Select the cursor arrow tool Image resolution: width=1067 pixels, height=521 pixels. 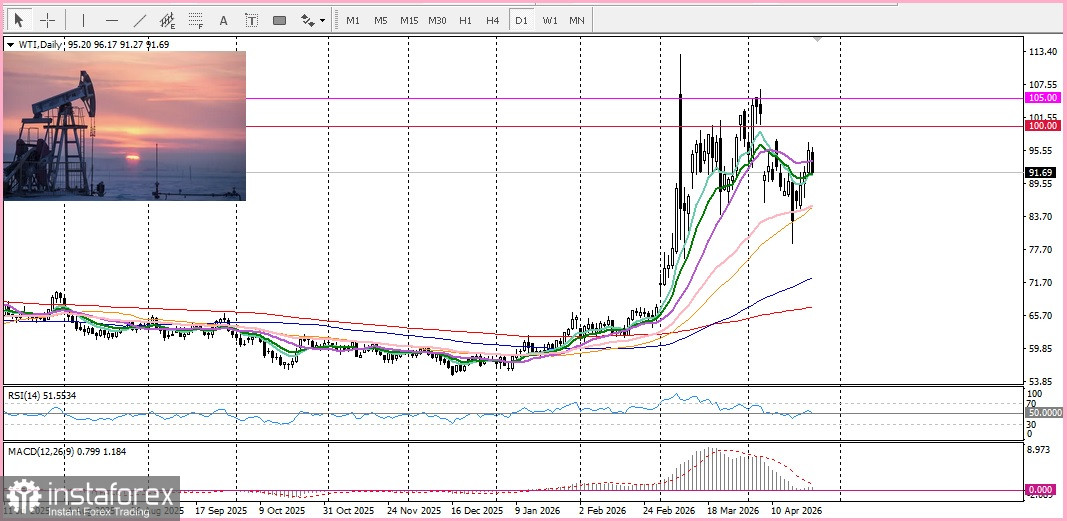(19, 20)
